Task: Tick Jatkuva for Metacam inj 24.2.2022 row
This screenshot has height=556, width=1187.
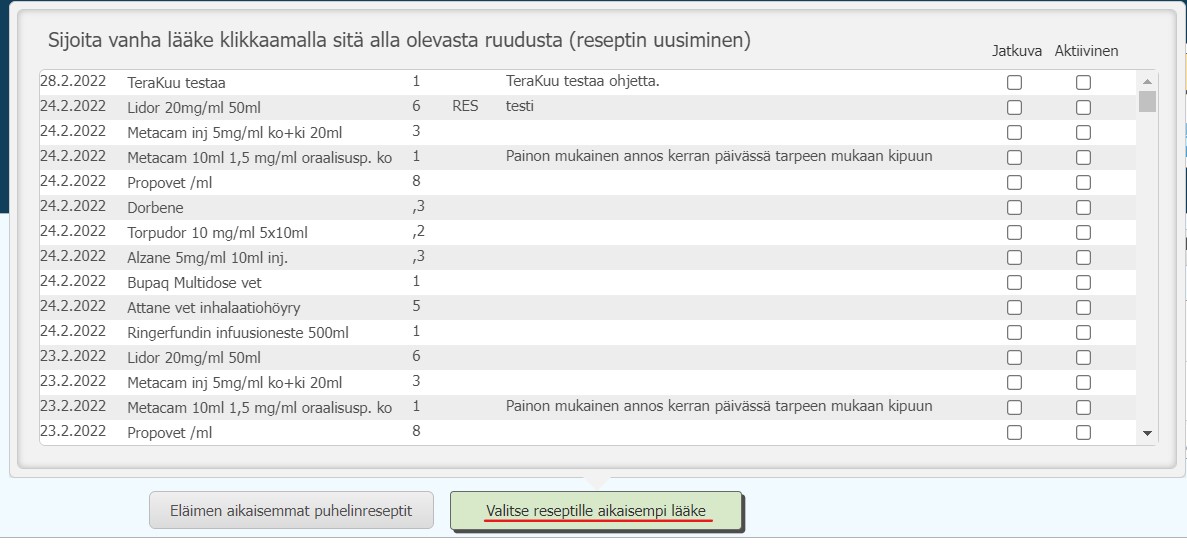Action: click(x=1014, y=133)
